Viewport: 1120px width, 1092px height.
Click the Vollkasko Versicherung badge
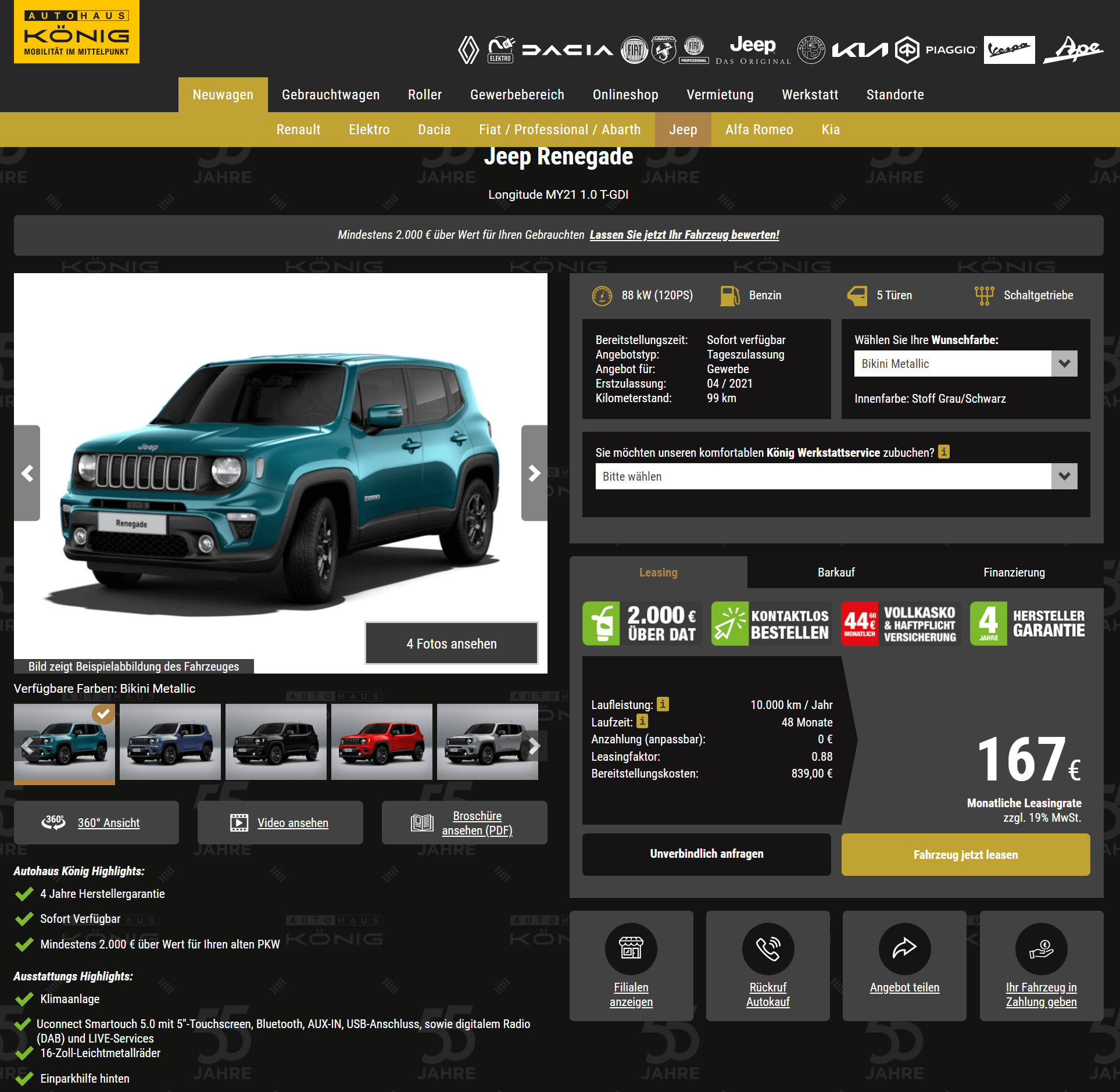[x=901, y=623]
